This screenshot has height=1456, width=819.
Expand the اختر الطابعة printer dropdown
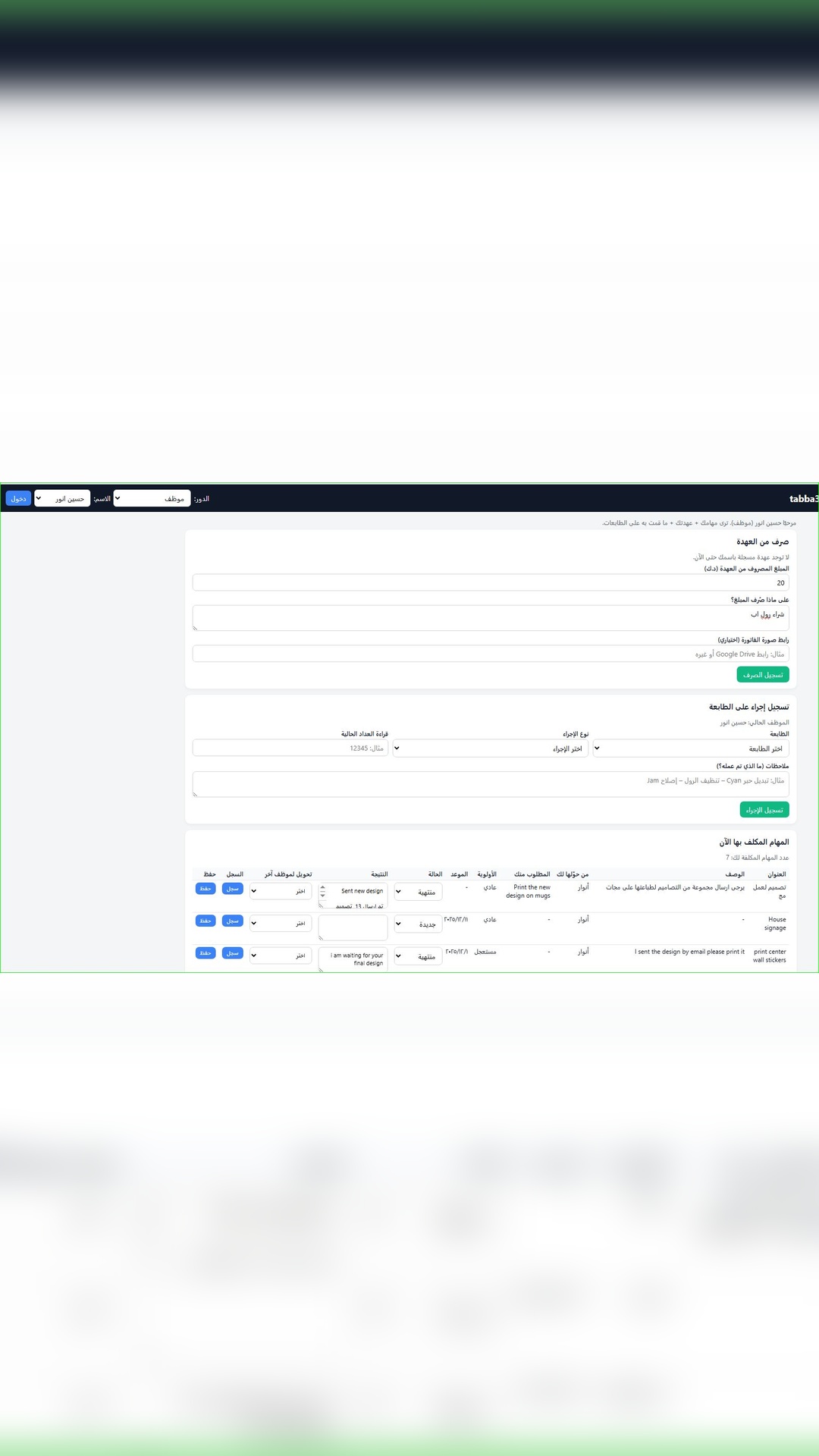pos(690,748)
